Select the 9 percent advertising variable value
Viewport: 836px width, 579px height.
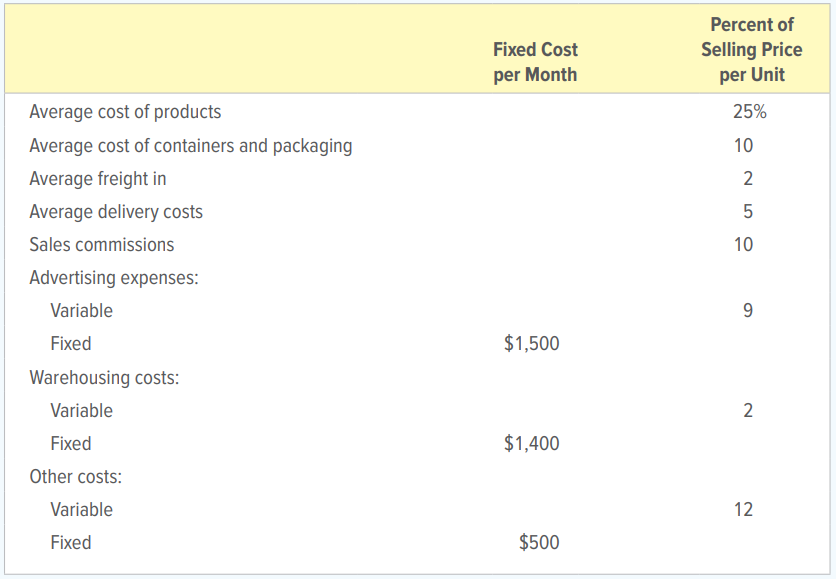coord(747,310)
